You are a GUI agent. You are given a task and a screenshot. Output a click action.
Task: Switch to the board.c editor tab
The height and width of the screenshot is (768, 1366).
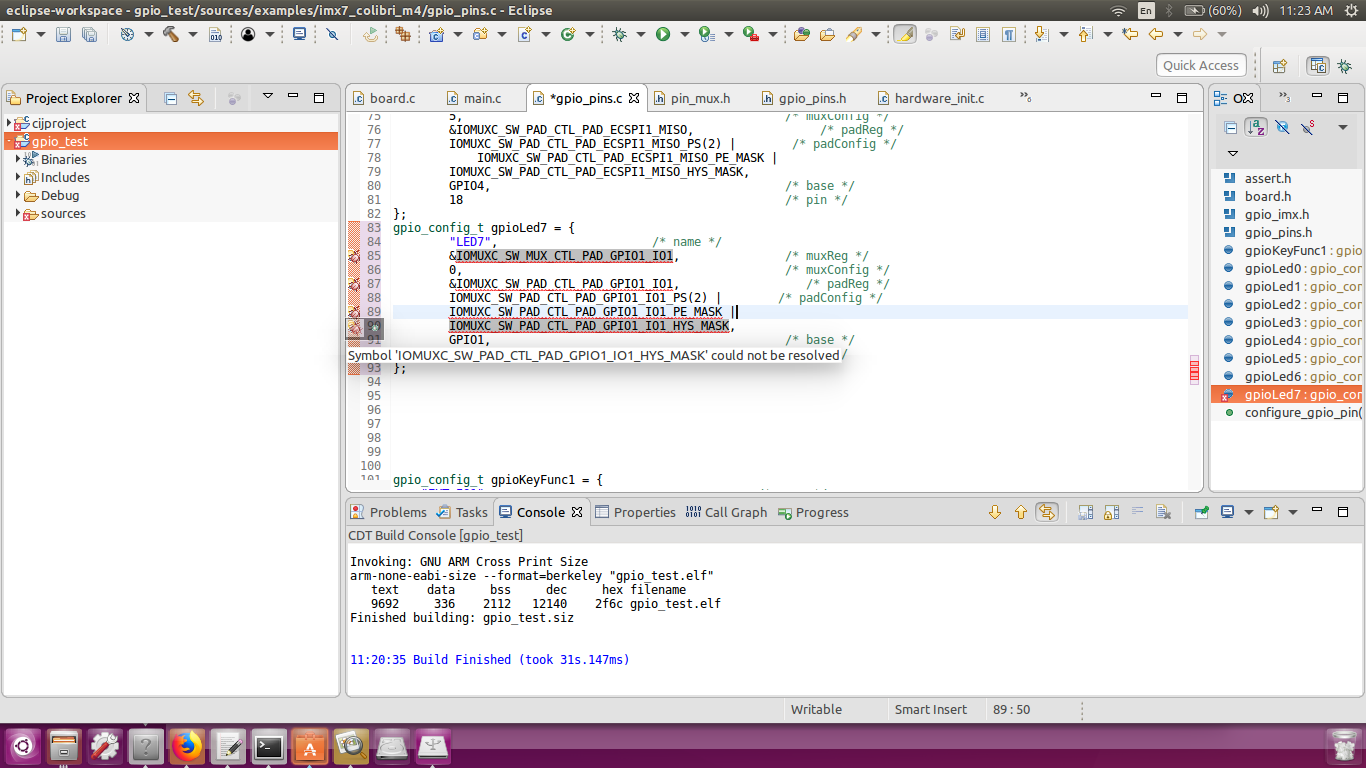[x=384, y=98]
